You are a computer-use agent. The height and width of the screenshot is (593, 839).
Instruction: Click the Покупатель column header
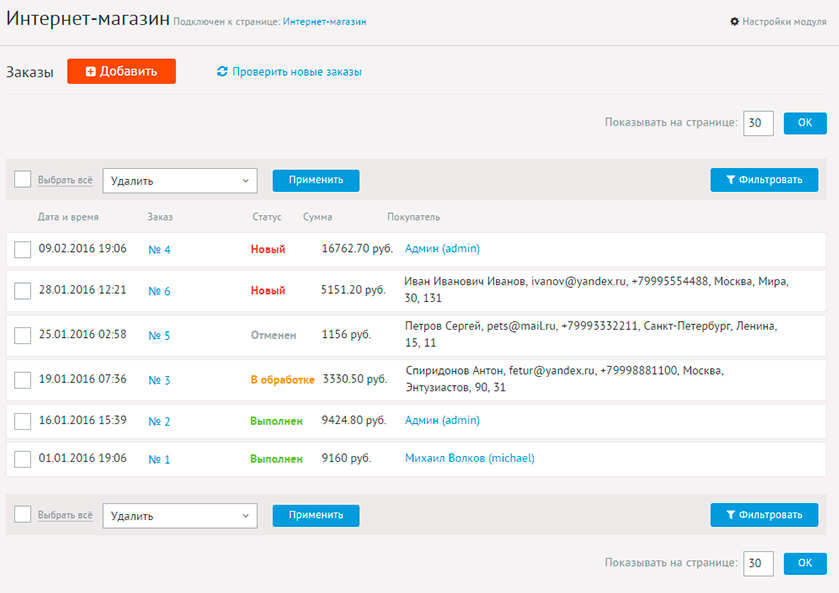414,217
